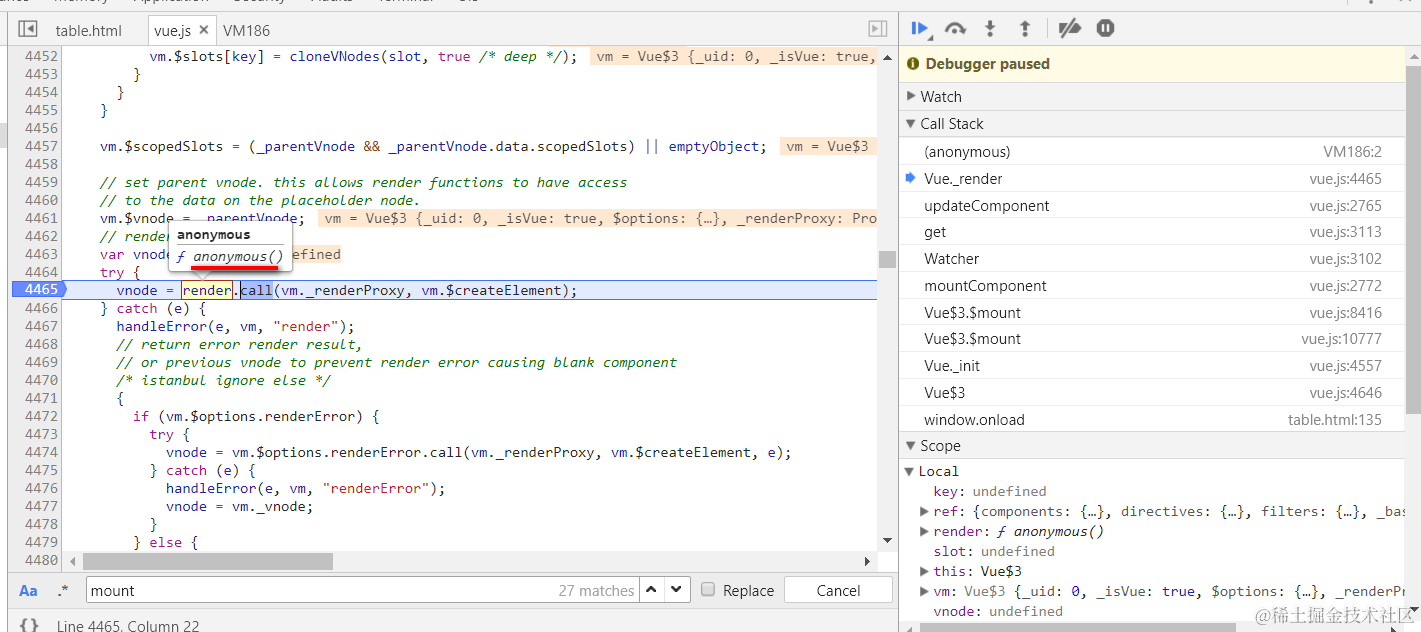Select the get call stack frame
1421x632 pixels.
[x=1152, y=232]
